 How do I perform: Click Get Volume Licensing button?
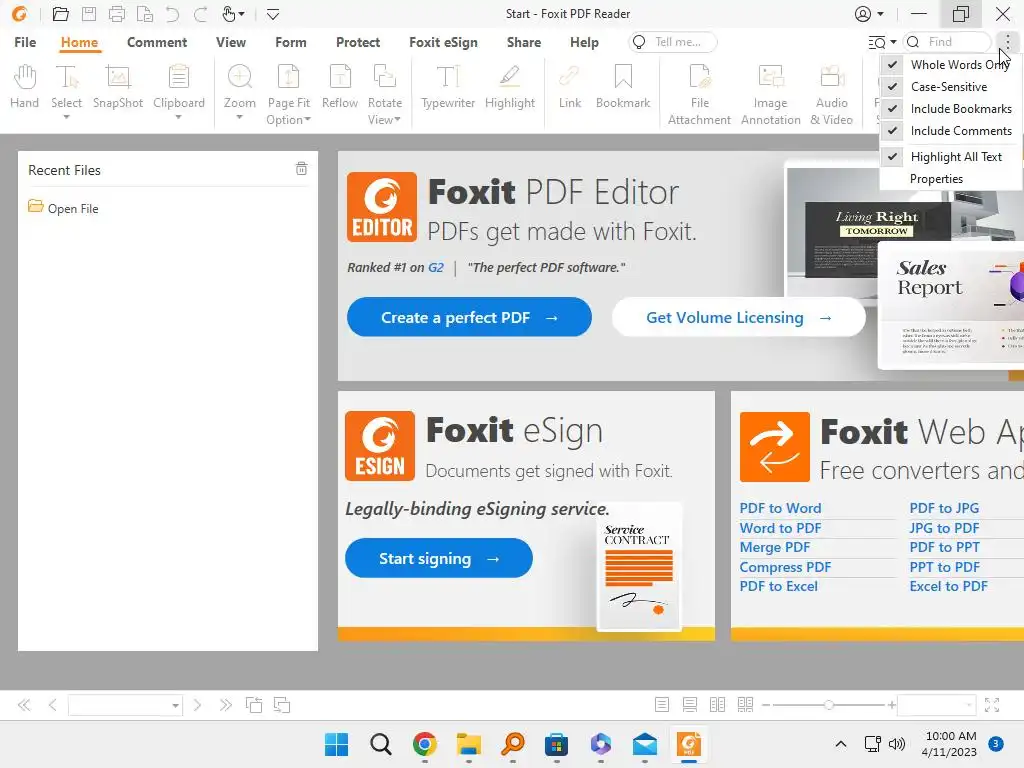(739, 317)
